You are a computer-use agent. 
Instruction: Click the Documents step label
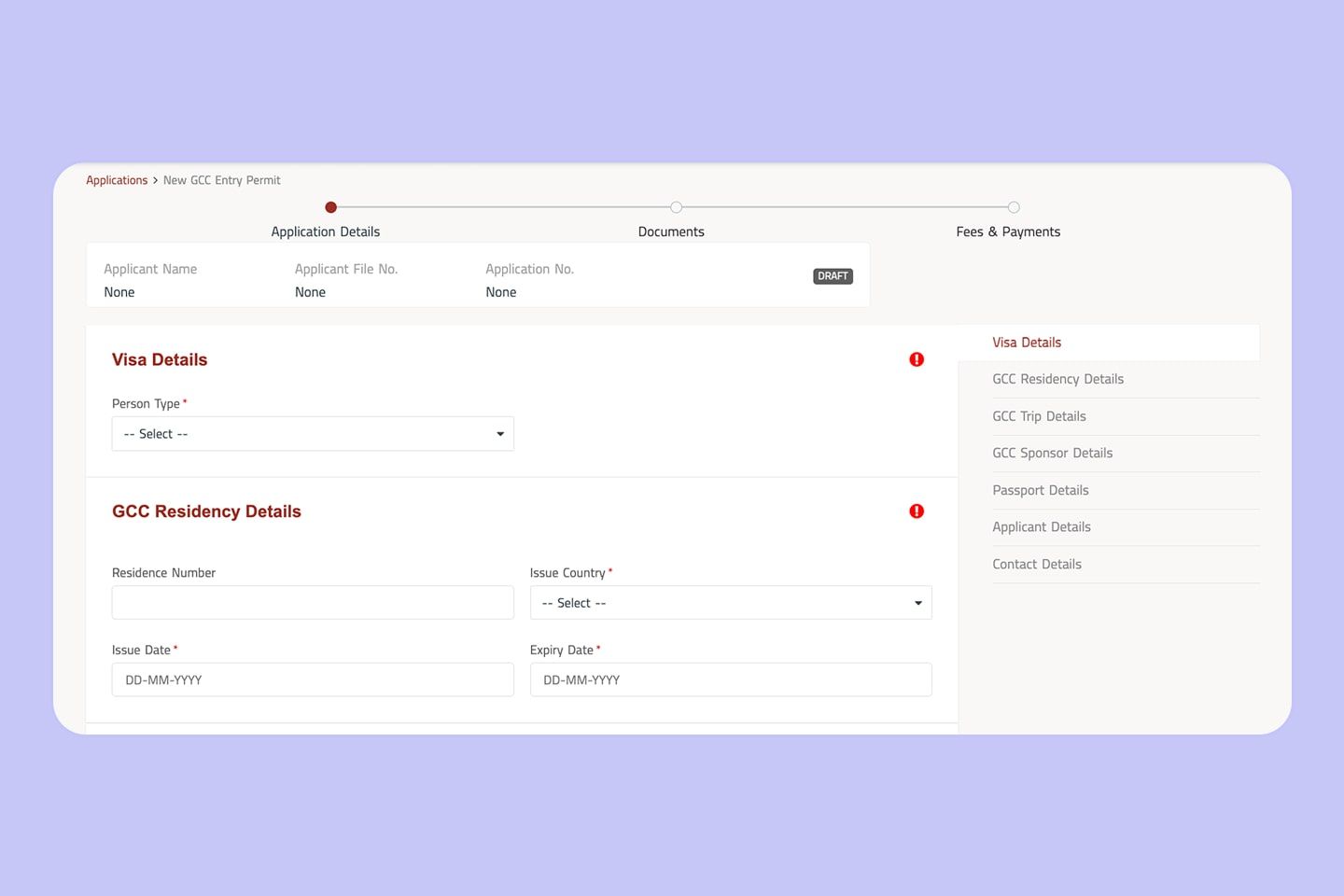point(671,231)
